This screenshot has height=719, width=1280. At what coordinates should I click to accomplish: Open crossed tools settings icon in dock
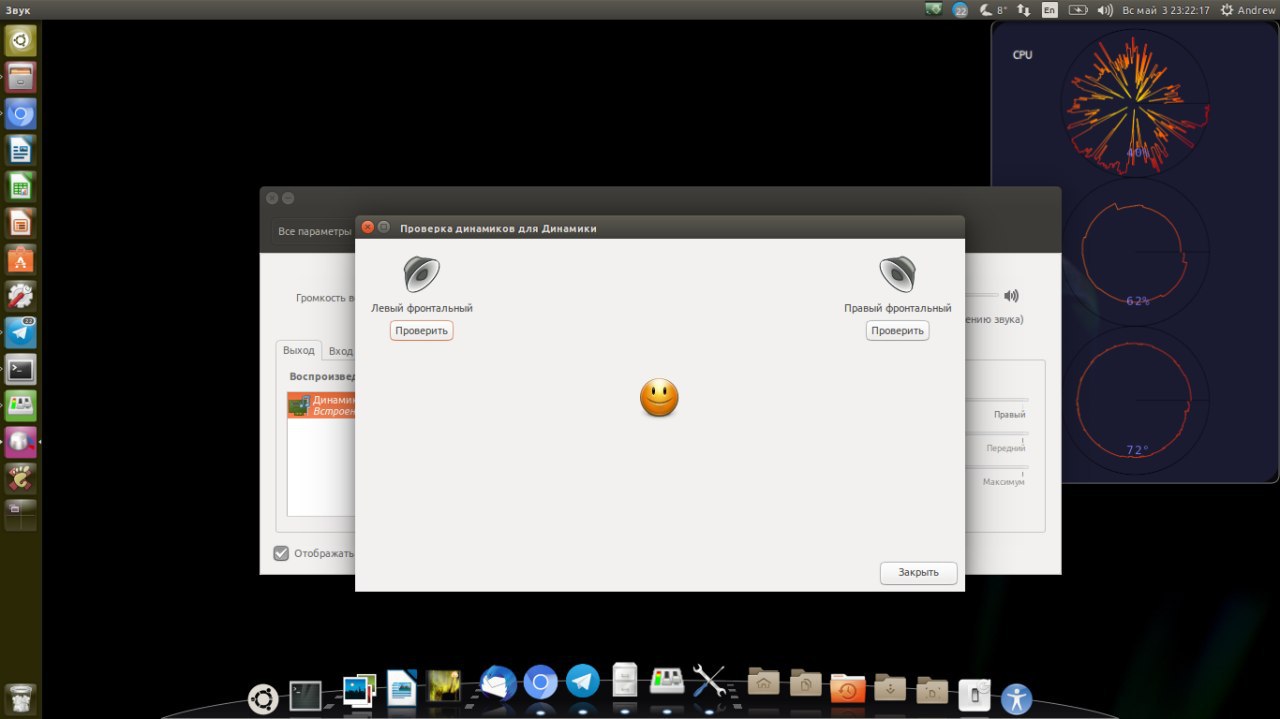[709, 680]
